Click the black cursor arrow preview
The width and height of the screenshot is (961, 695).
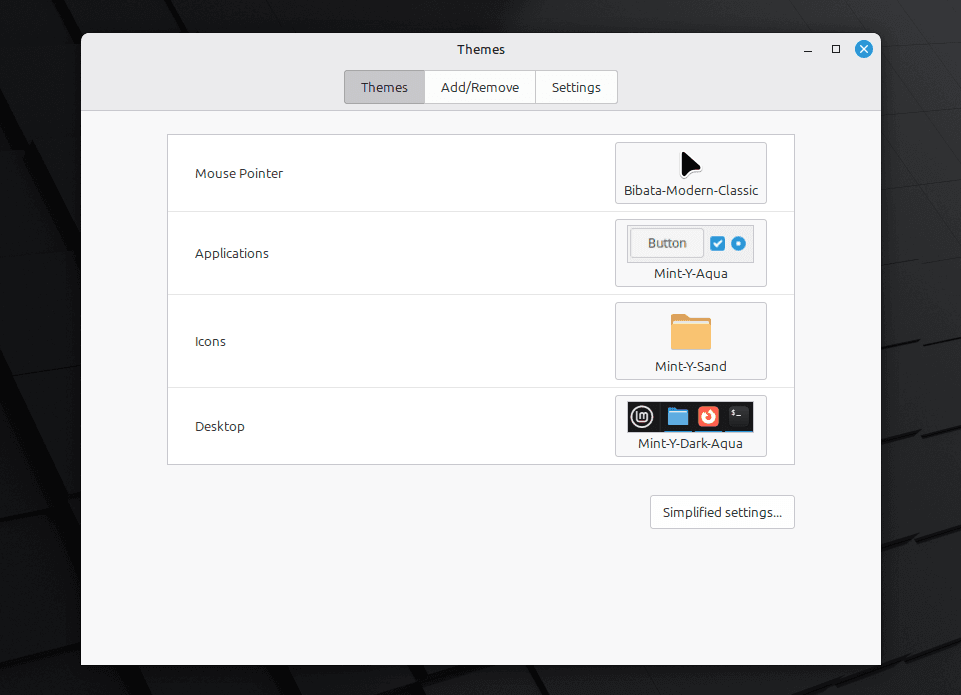(690, 164)
